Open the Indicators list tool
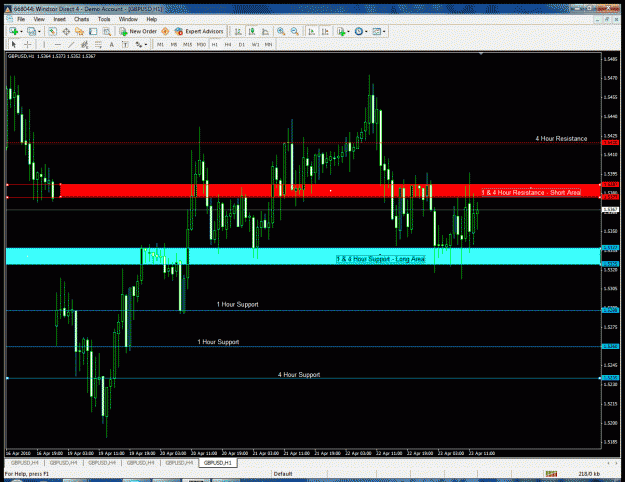 click(341, 31)
